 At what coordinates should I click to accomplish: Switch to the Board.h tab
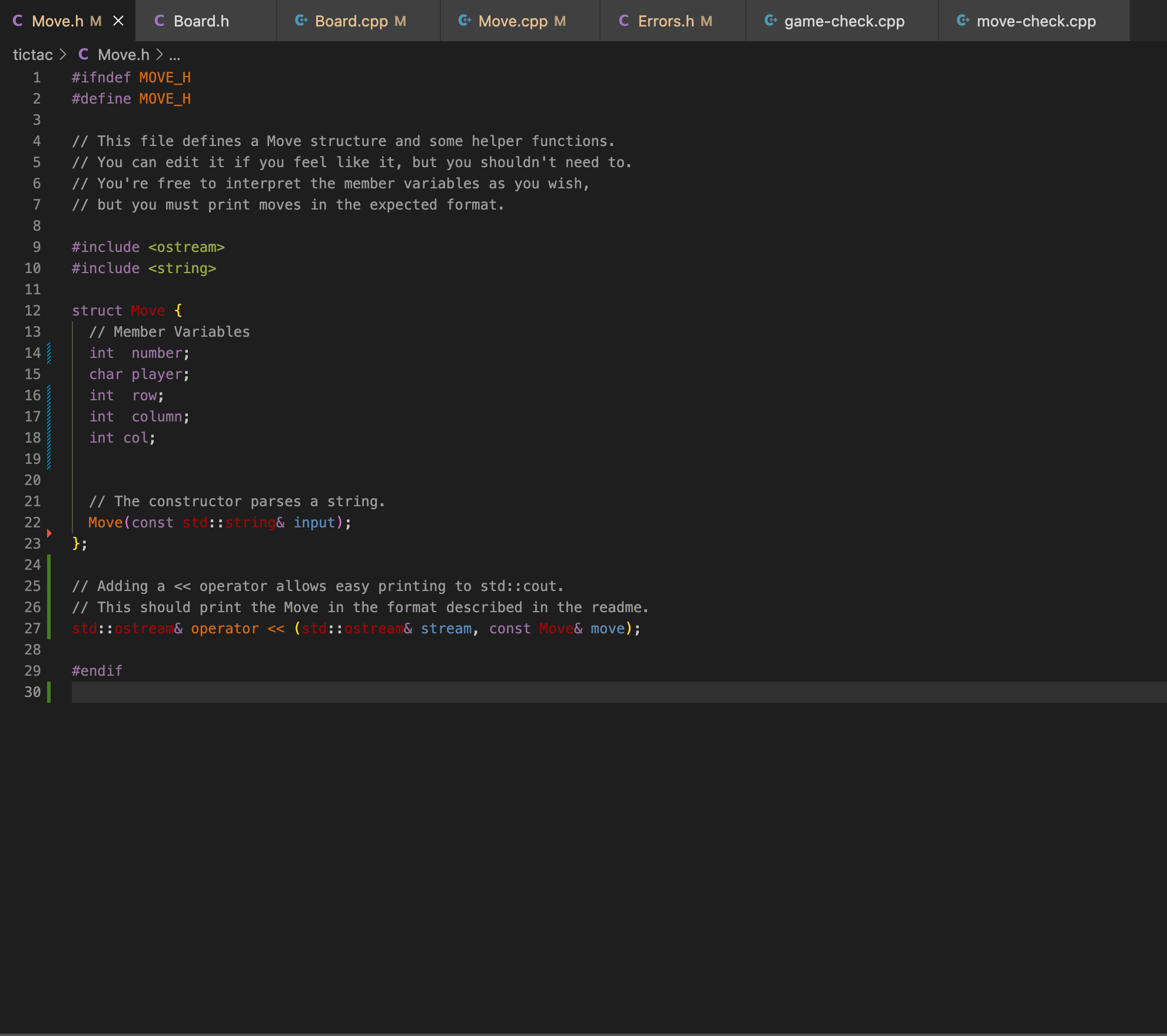(201, 21)
